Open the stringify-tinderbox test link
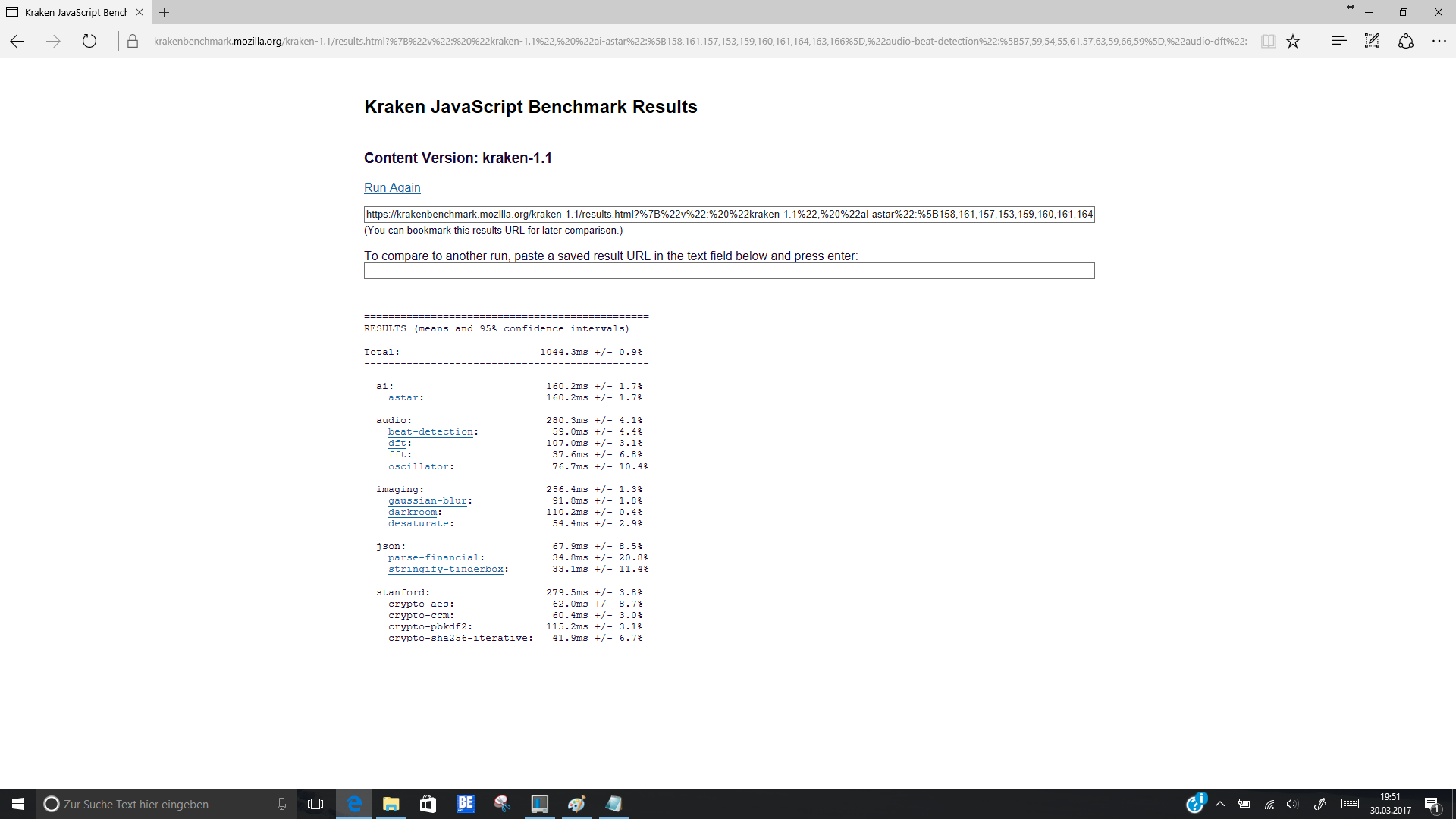Screen dimensions: 1456x819 [x=445, y=569]
